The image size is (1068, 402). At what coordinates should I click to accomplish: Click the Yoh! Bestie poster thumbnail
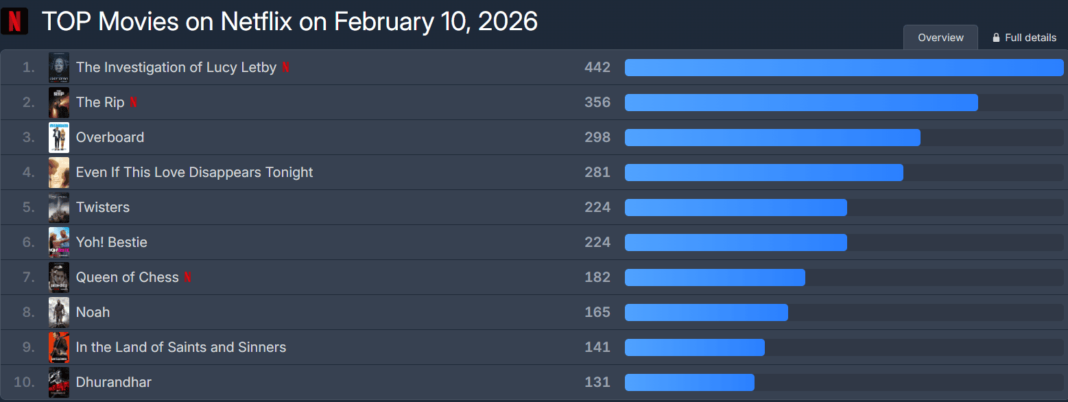tap(59, 243)
